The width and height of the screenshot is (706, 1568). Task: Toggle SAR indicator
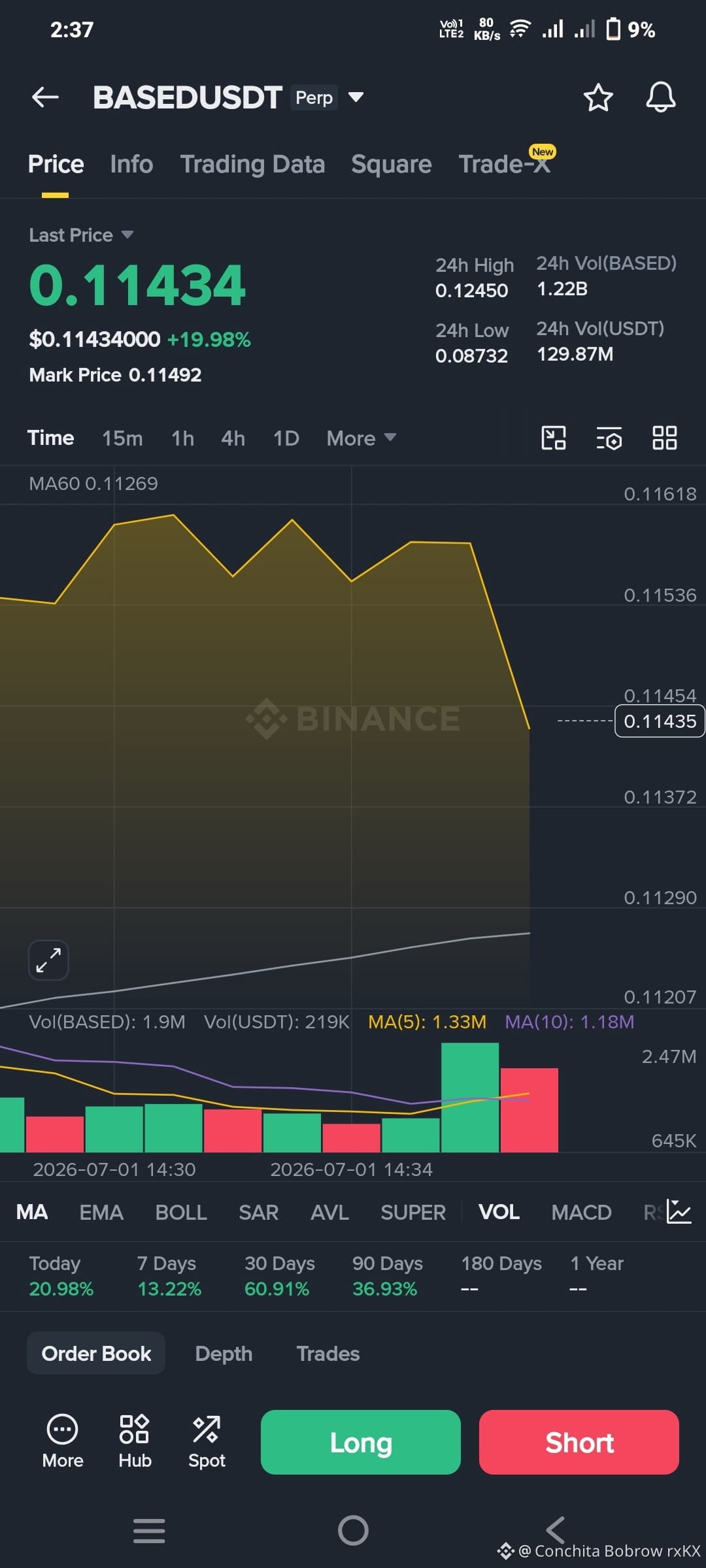(259, 1212)
